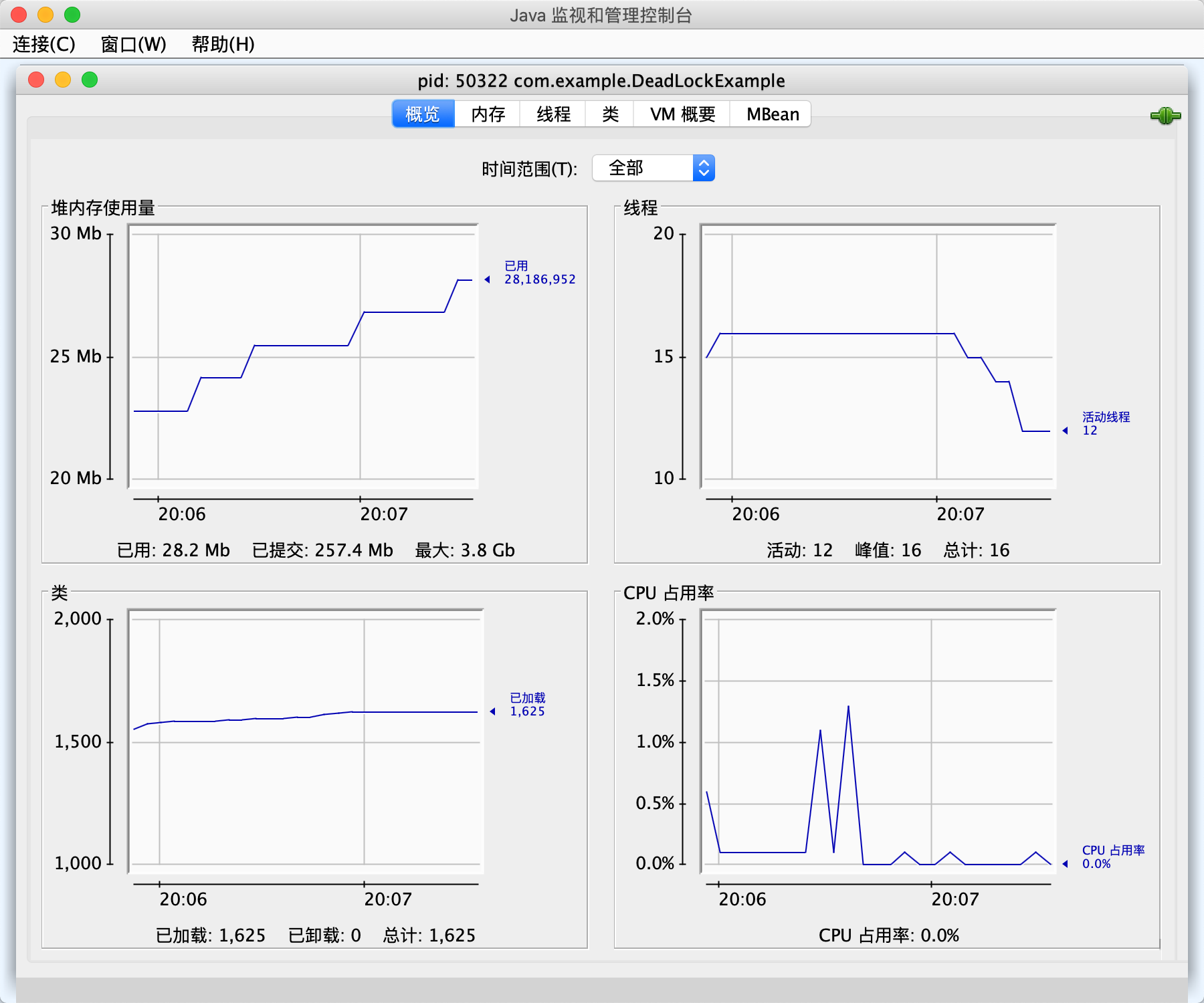Screen dimensions: 1204x1003
Task: Click the 活动: 12 summary text
Action: [x=800, y=550]
